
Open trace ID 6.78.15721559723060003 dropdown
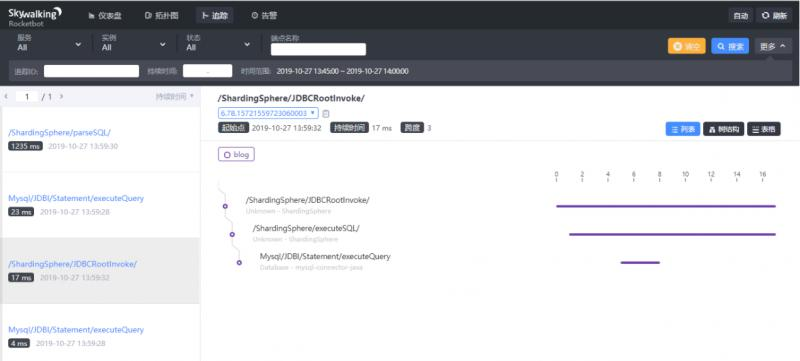tap(268, 113)
